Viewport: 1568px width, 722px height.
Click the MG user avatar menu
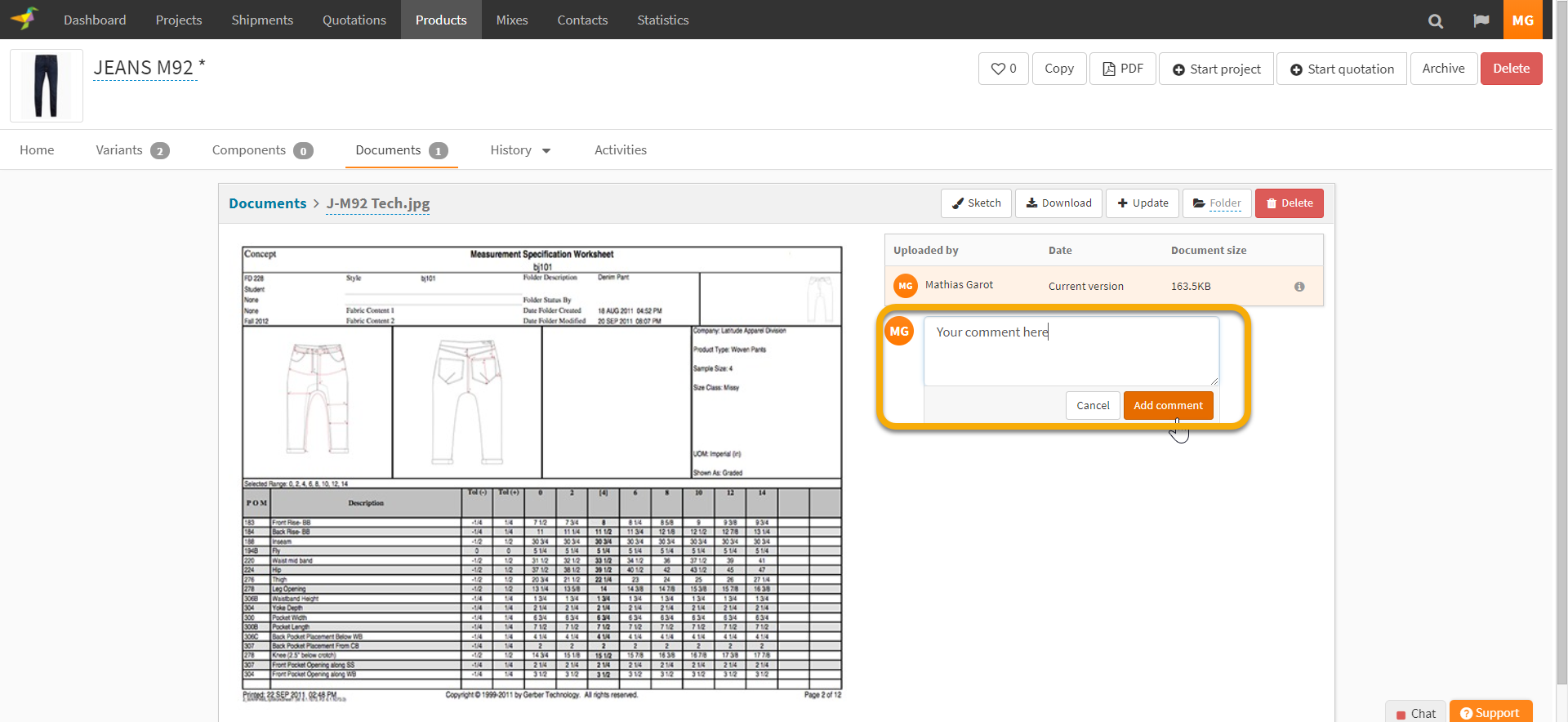point(1522,20)
